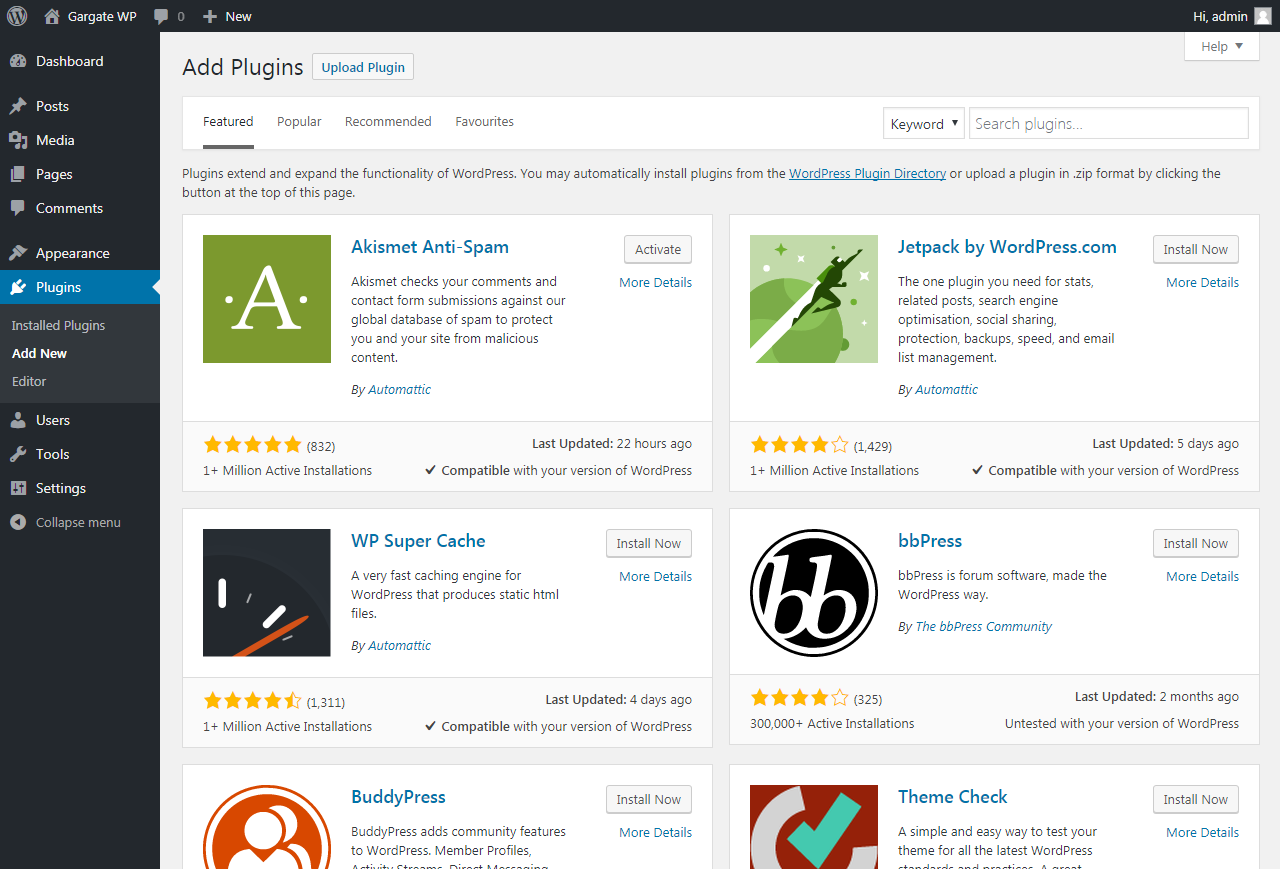Open Installed Plugins submenu item
Screen dimensions: 1280x869
(x=58, y=325)
